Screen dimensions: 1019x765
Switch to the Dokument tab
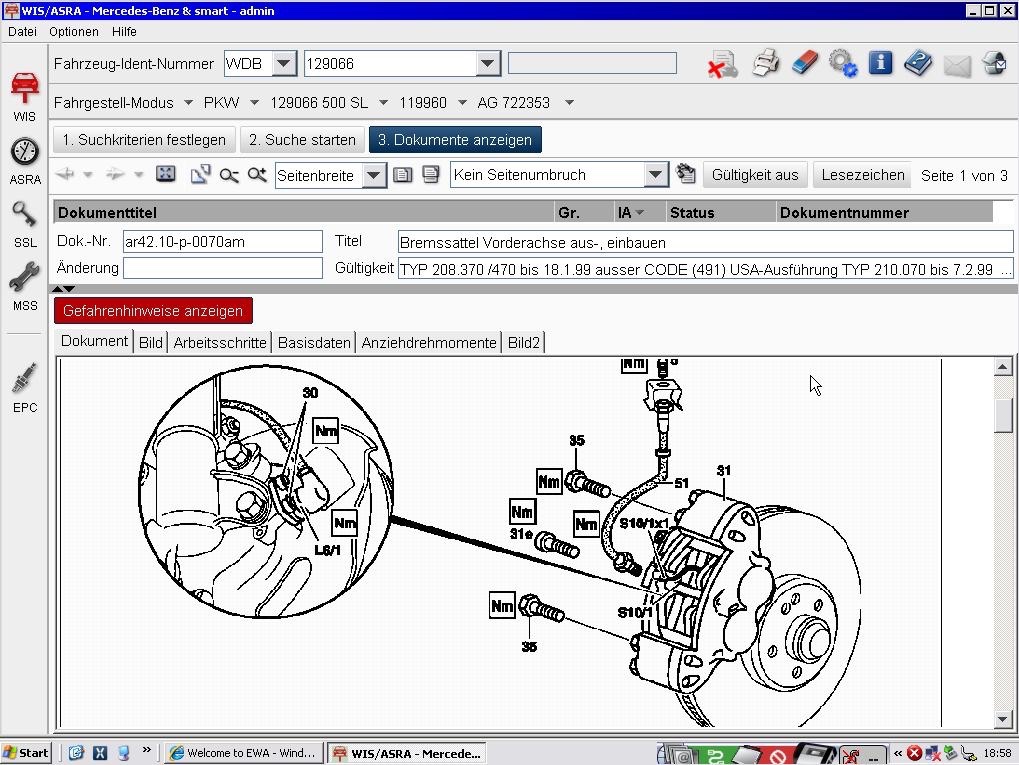(94, 341)
